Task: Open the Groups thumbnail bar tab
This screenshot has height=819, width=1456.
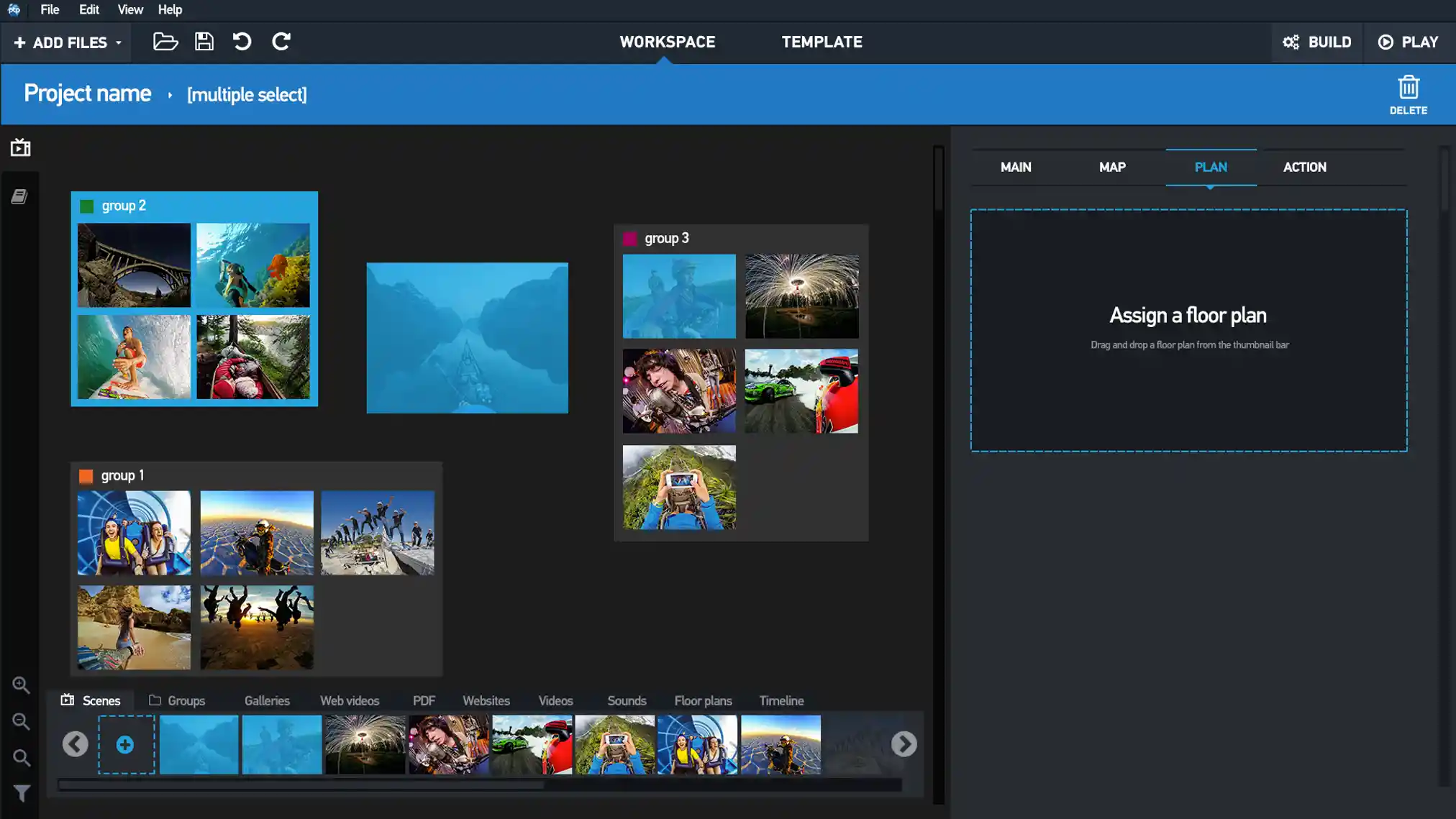Action: pyautogui.click(x=178, y=700)
